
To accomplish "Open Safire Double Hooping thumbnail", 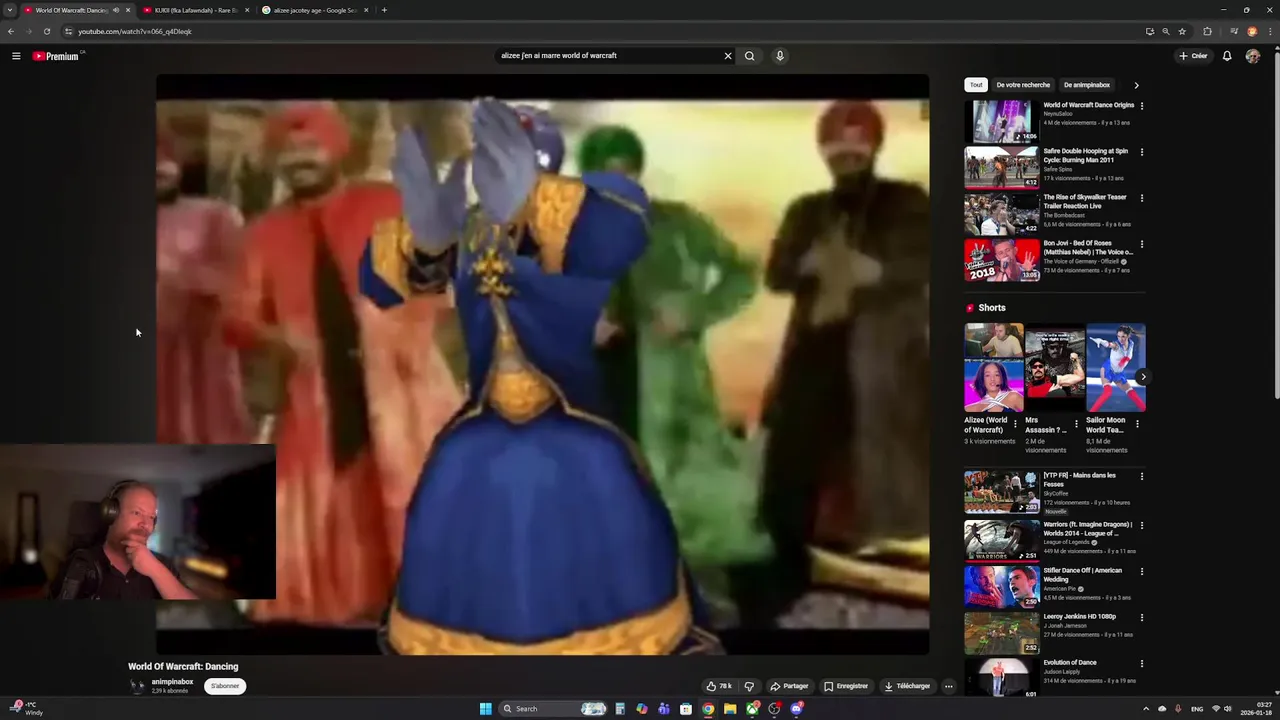I will pos(1002,167).
